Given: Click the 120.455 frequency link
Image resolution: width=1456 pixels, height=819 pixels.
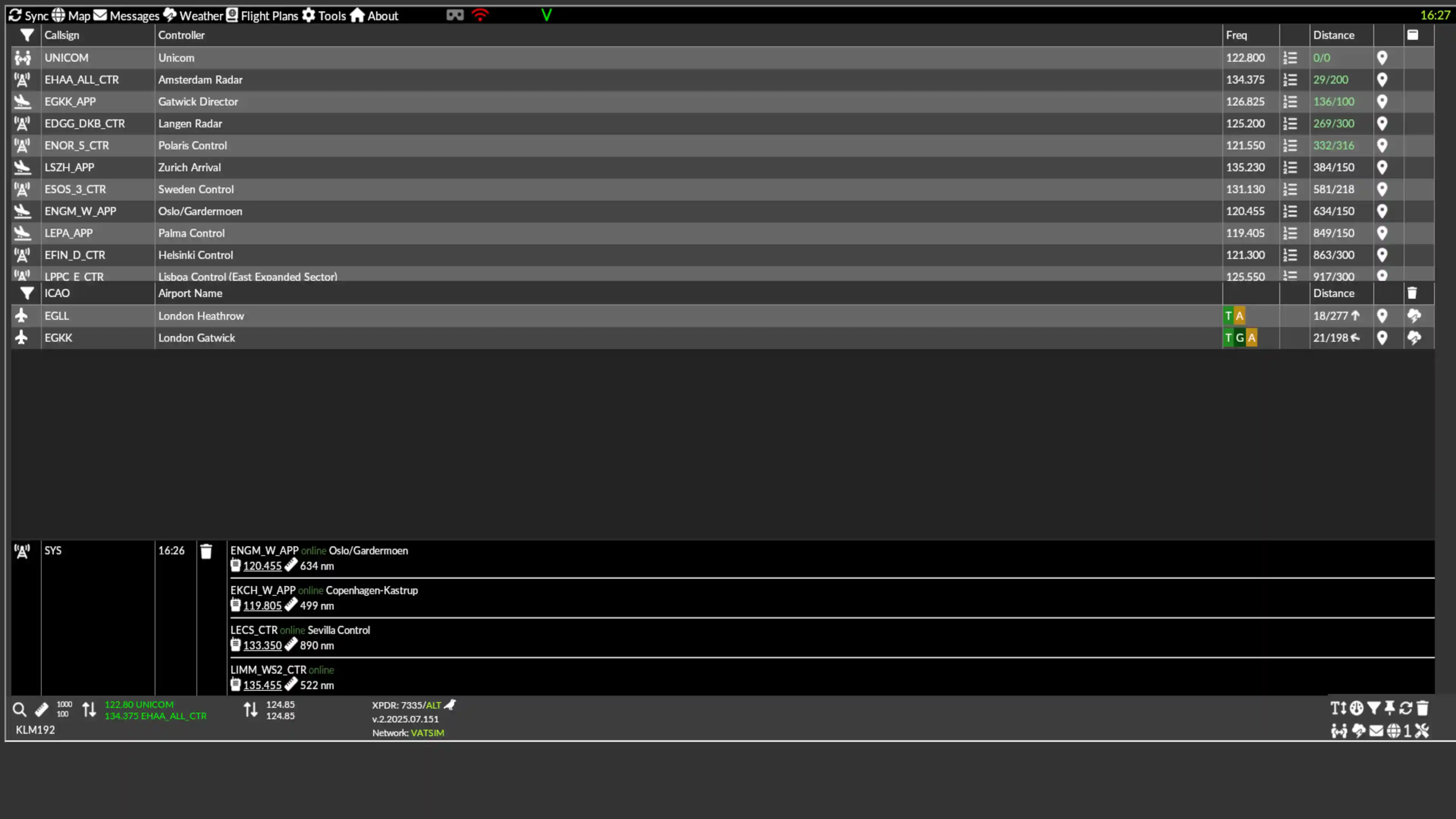Looking at the screenshot, I should [262, 566].
